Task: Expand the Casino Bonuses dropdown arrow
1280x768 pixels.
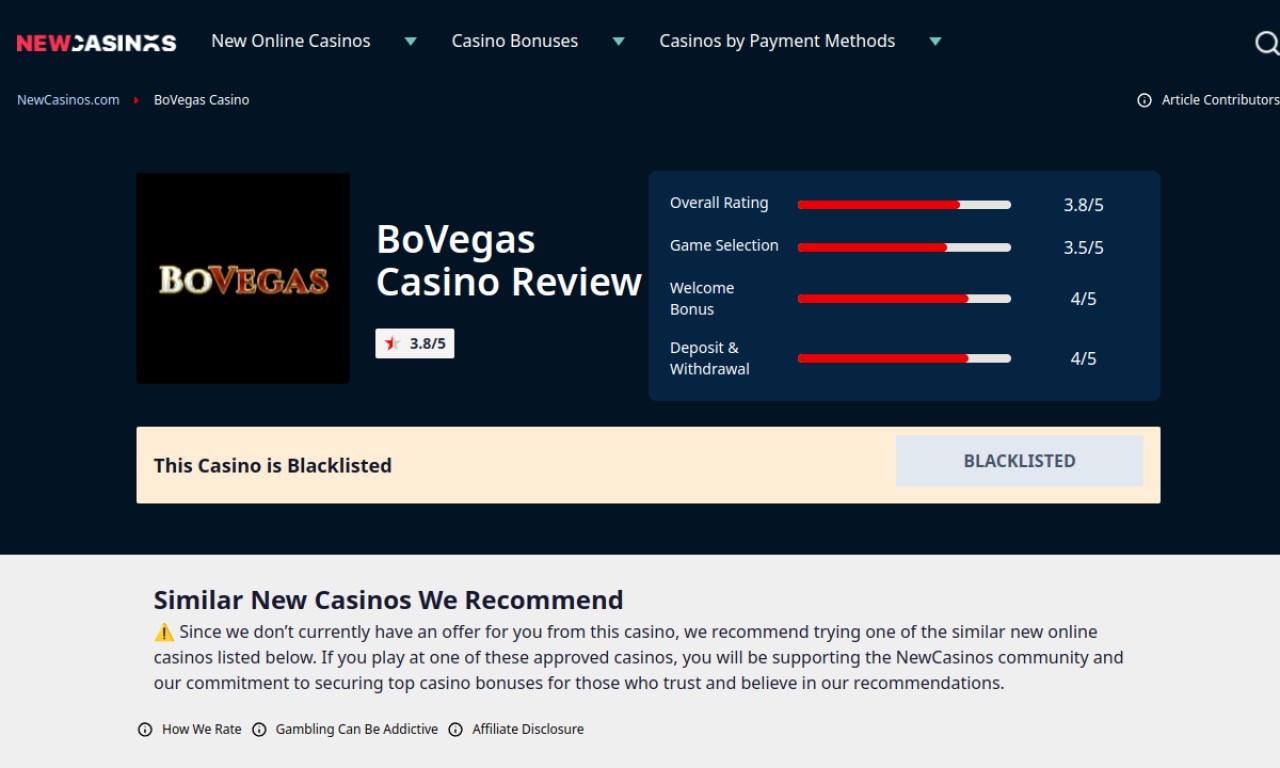Action: (x=618, y=41)
